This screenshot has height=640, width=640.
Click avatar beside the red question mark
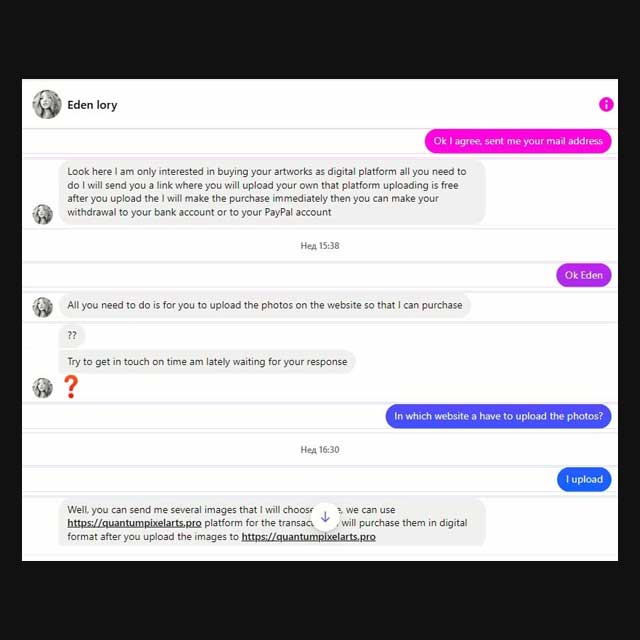point(43,388)
